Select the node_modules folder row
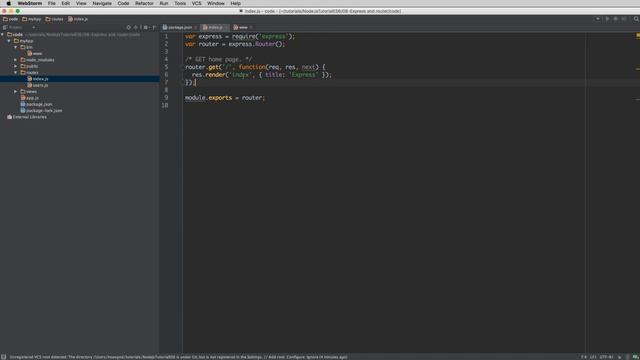Image resolution: width=640 pixels, height=360 pixels. 80,60
